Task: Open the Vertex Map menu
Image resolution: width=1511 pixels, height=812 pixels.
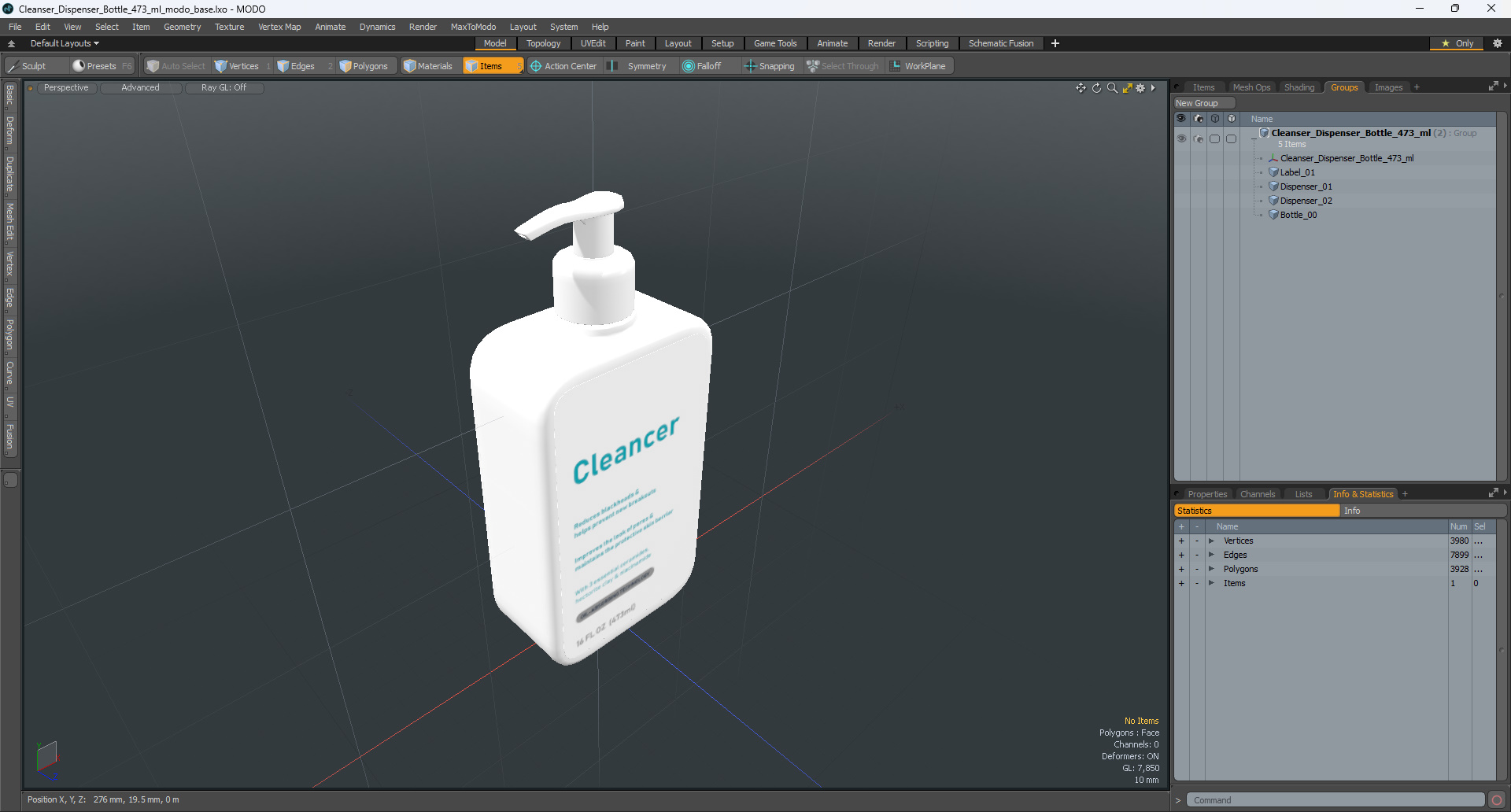Action: coord(279,27)
